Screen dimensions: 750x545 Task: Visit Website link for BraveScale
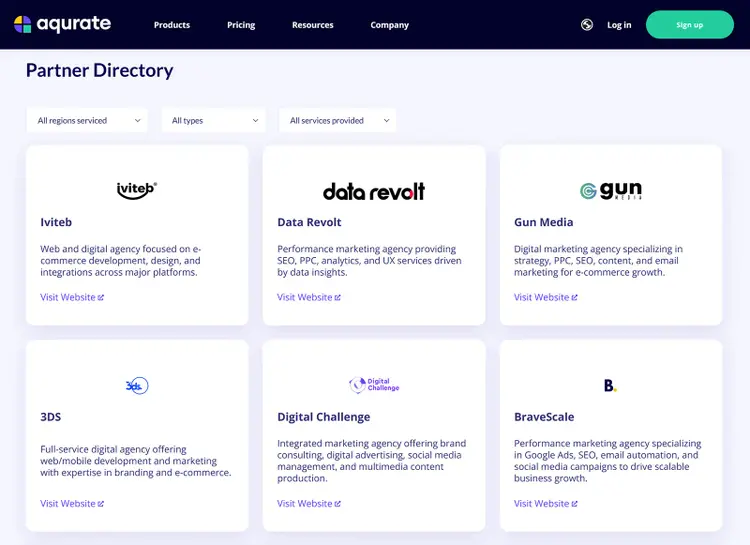click(x=545, y=503)
